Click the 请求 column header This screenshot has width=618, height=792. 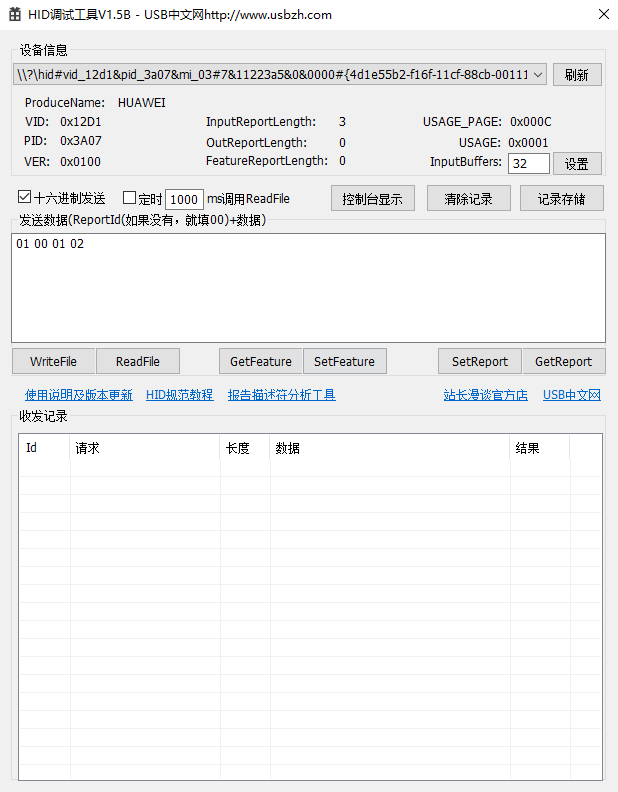tap(145, 448)
